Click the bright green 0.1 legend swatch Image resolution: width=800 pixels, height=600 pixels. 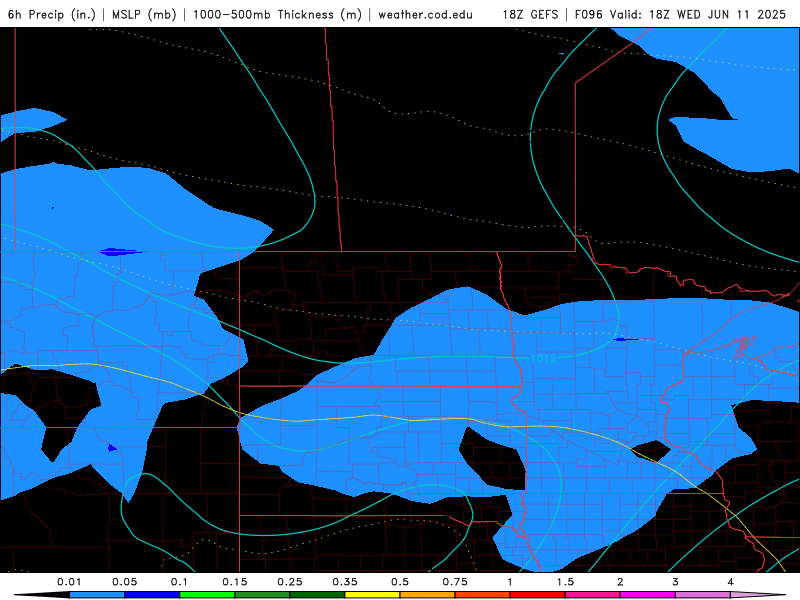tap(207, 595)
